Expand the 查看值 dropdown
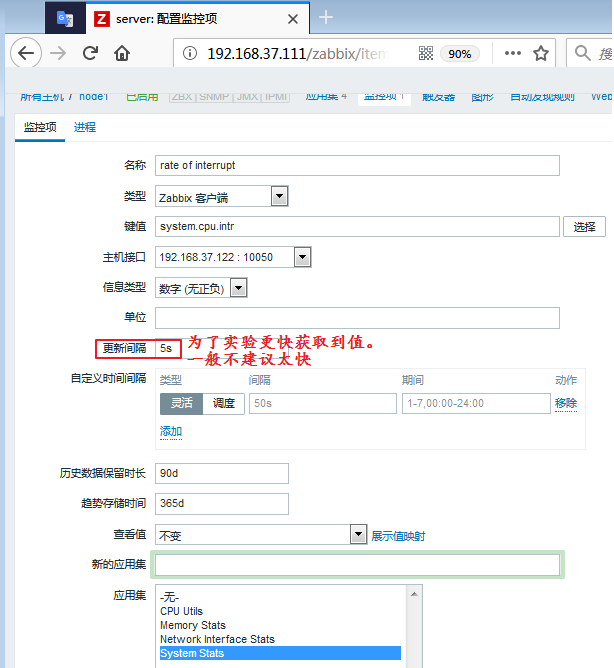 pos(359,535)
